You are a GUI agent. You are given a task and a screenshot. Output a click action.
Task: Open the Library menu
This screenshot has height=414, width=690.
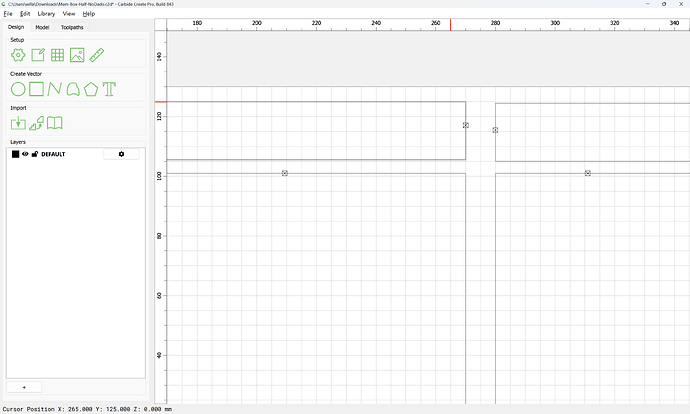pyautogui.click(x=46, y=14)
